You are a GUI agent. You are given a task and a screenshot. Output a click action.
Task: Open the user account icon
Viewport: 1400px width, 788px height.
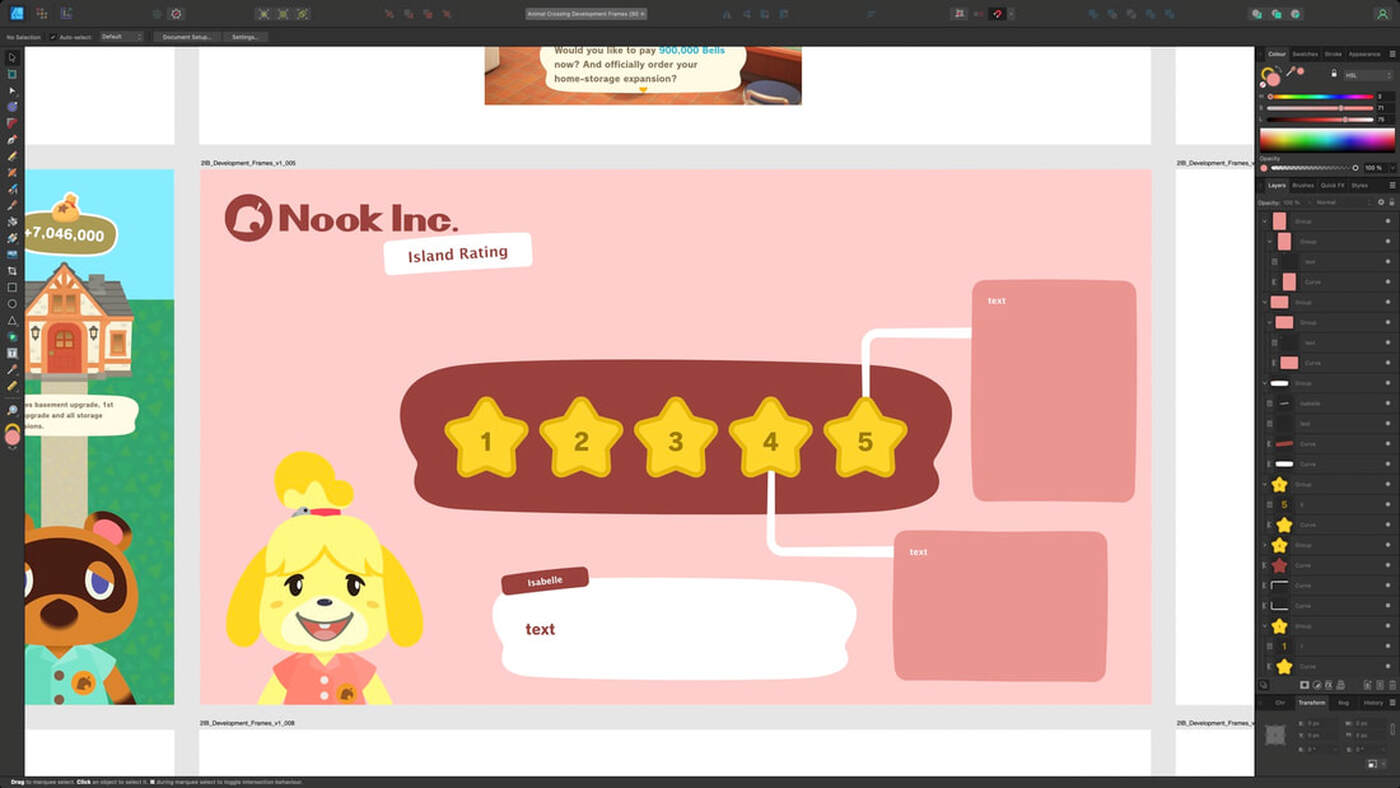pos(1381,14)
